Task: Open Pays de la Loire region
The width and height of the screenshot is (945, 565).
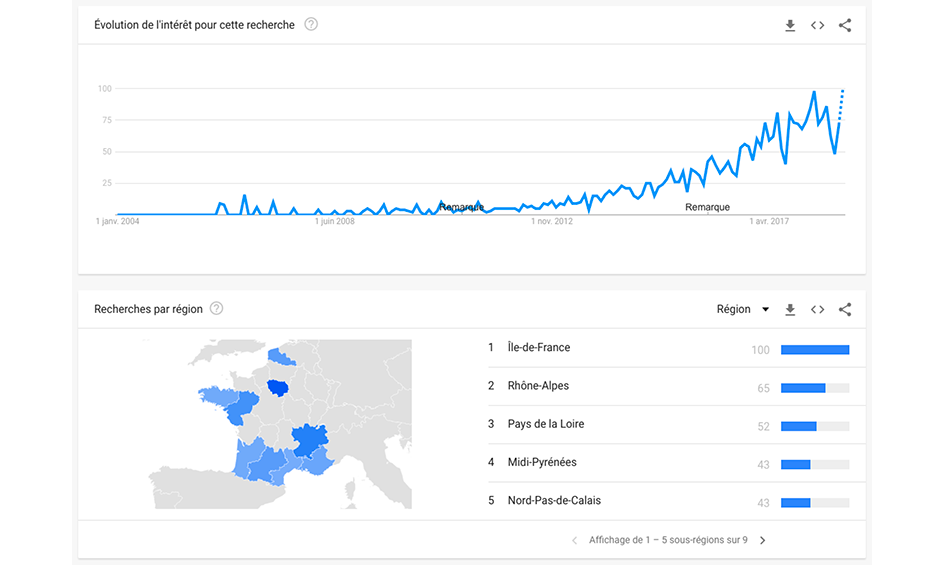Action: pyautogui.click(x=546, y=424)
